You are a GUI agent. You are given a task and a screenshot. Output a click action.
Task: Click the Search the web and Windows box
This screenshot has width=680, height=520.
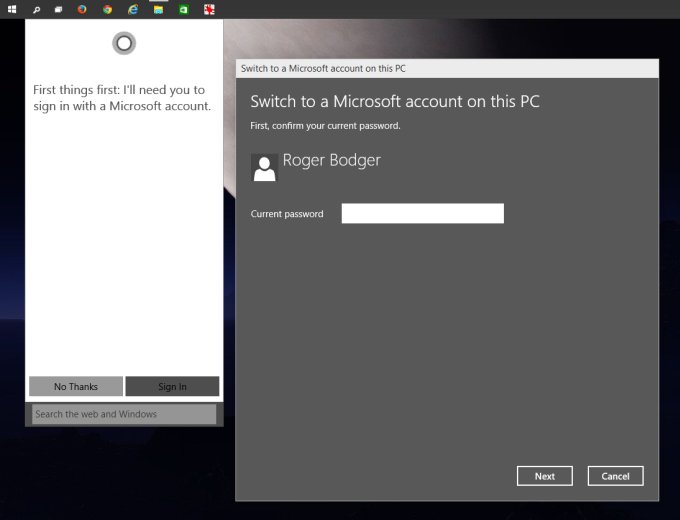click(124, 414)
